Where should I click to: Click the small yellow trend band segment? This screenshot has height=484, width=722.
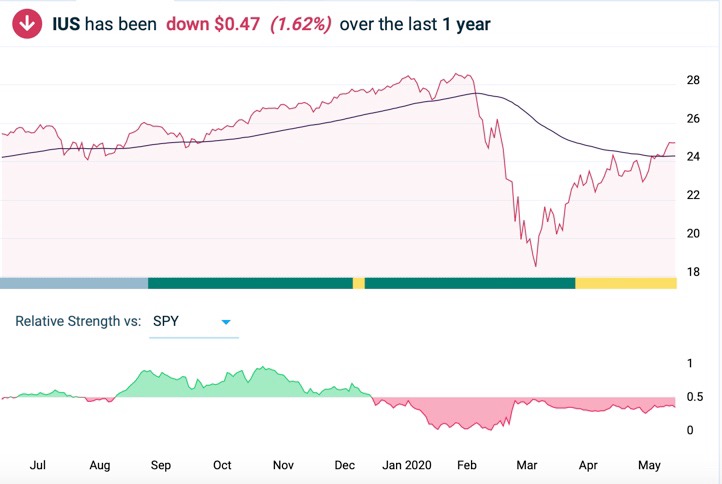(359, 283)
